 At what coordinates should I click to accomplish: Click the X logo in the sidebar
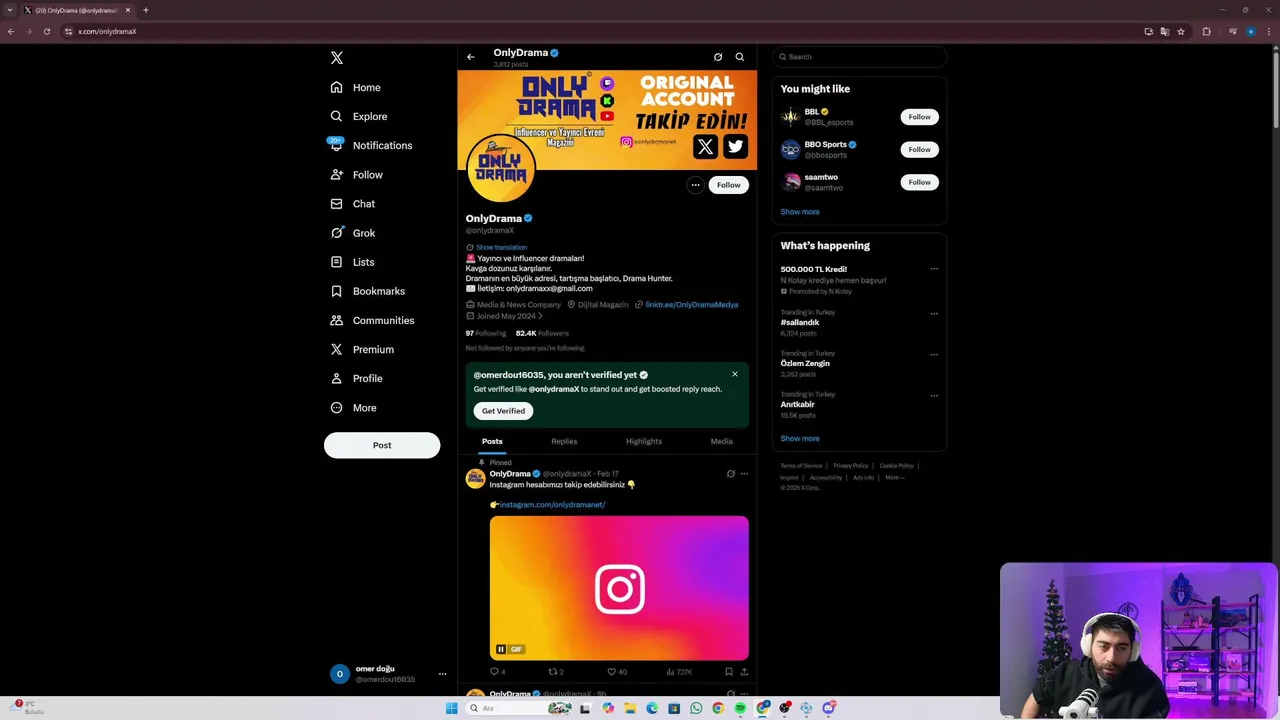(x=337, y=58)
